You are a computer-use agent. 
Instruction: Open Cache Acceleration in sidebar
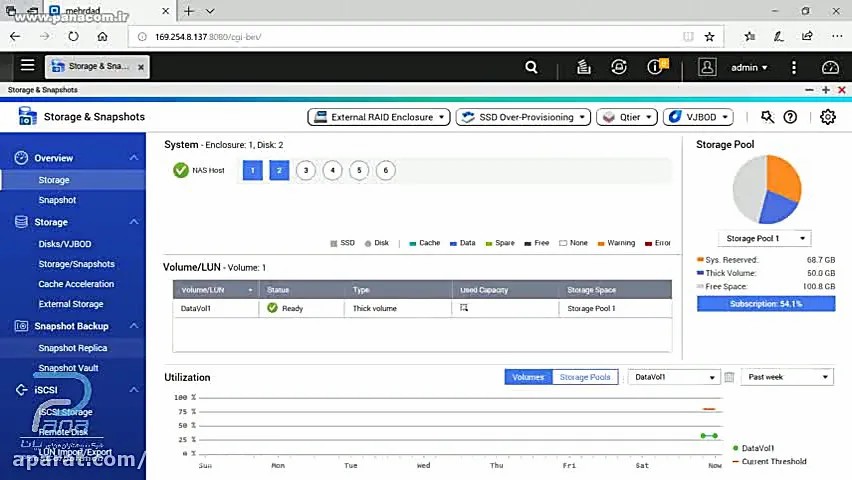[76, 284]
